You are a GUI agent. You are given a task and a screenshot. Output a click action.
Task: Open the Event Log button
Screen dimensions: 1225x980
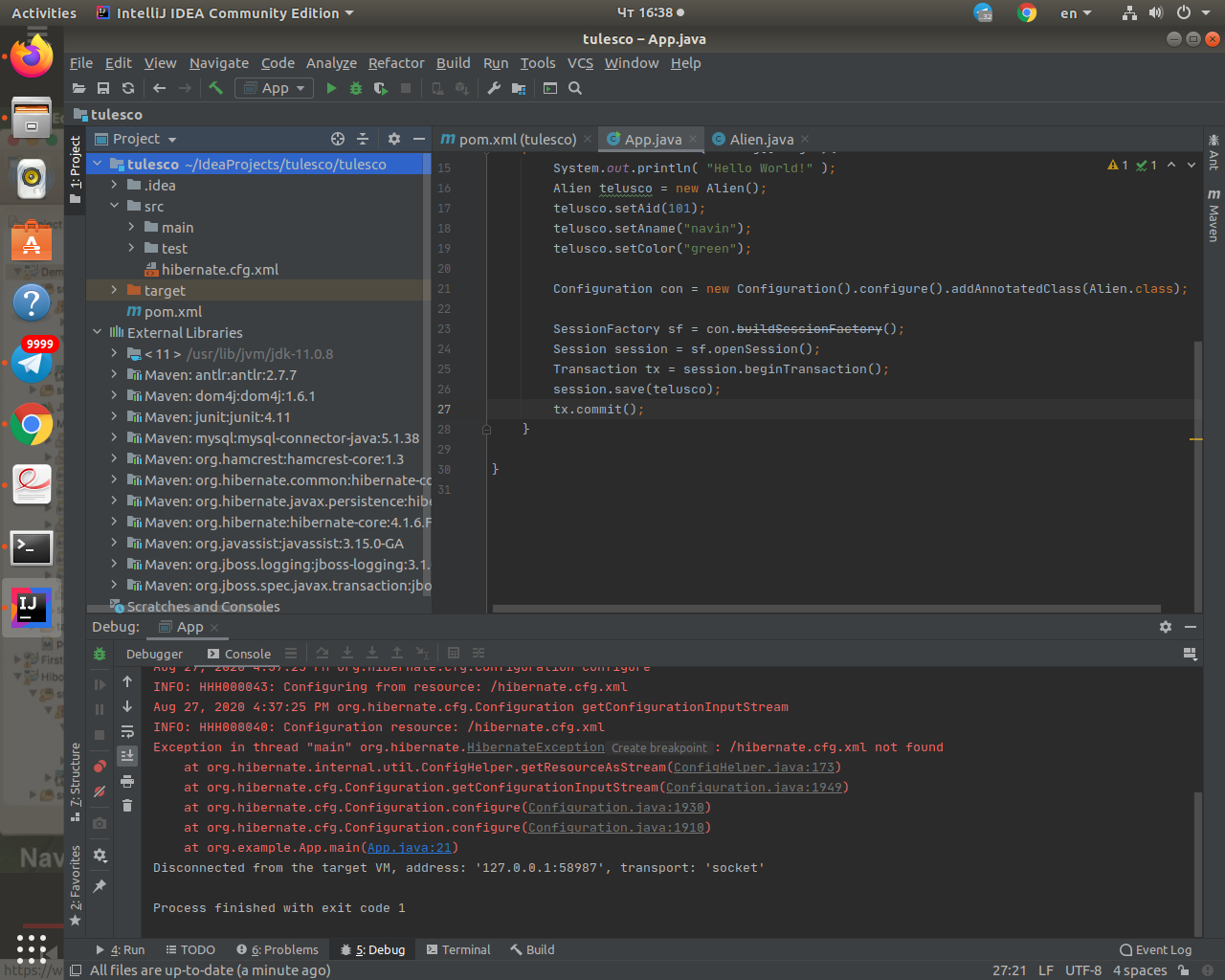pos(1155,949)
